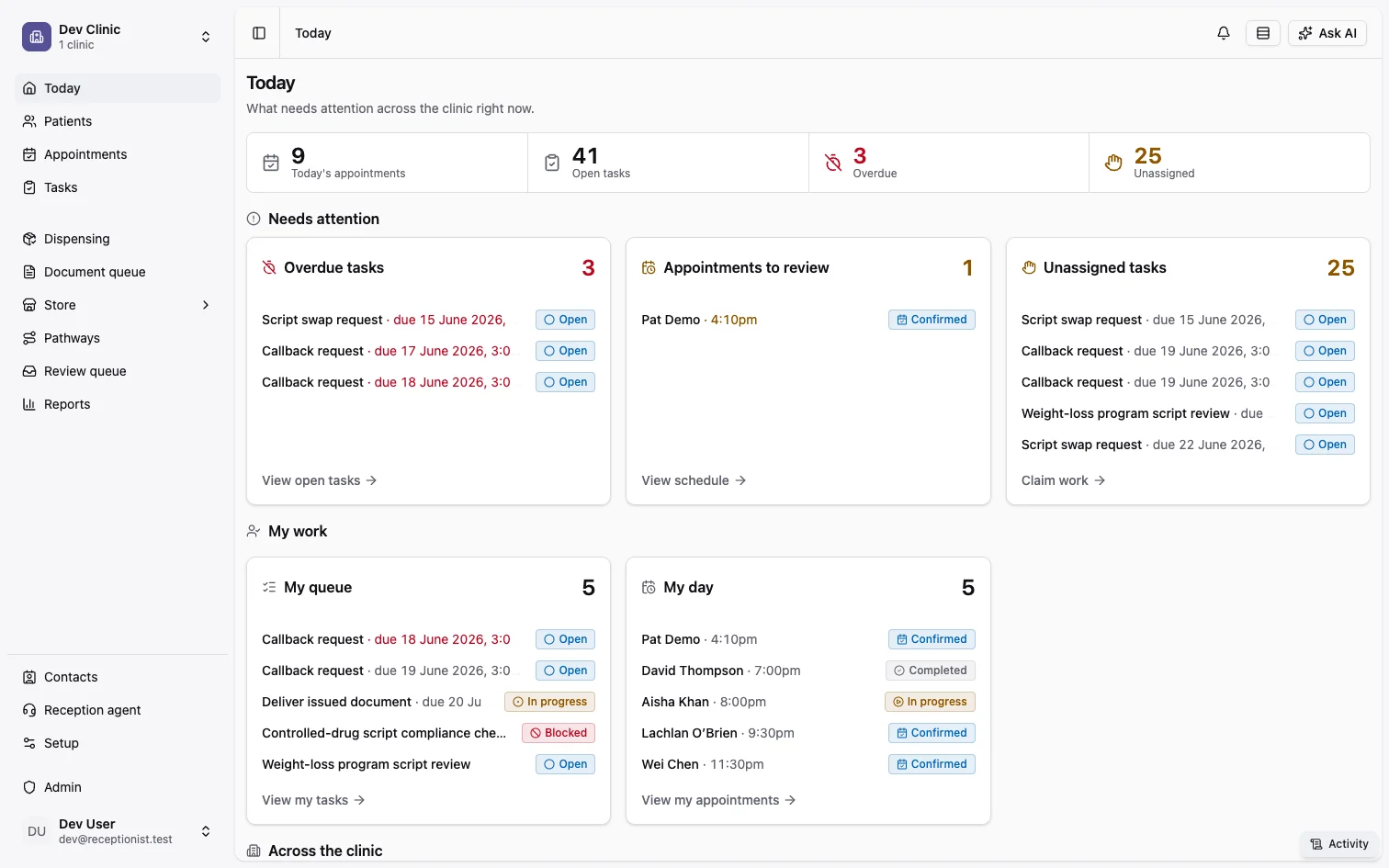The width and height of the screenshot is (1389, 868).
Task: Click the DU avatar
Action: 37,831
